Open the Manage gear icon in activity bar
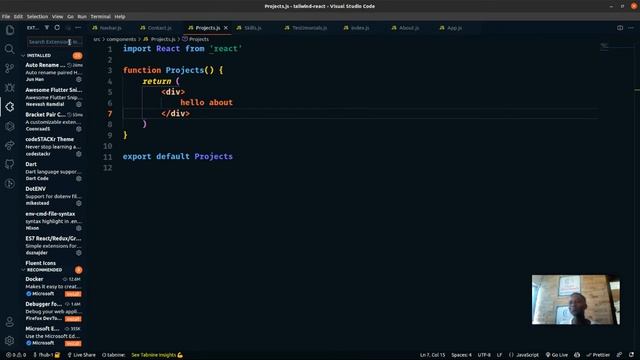Image resolution: width=640 pixels, height=360 pixels. pyautogui.click(x=10, y=340)
